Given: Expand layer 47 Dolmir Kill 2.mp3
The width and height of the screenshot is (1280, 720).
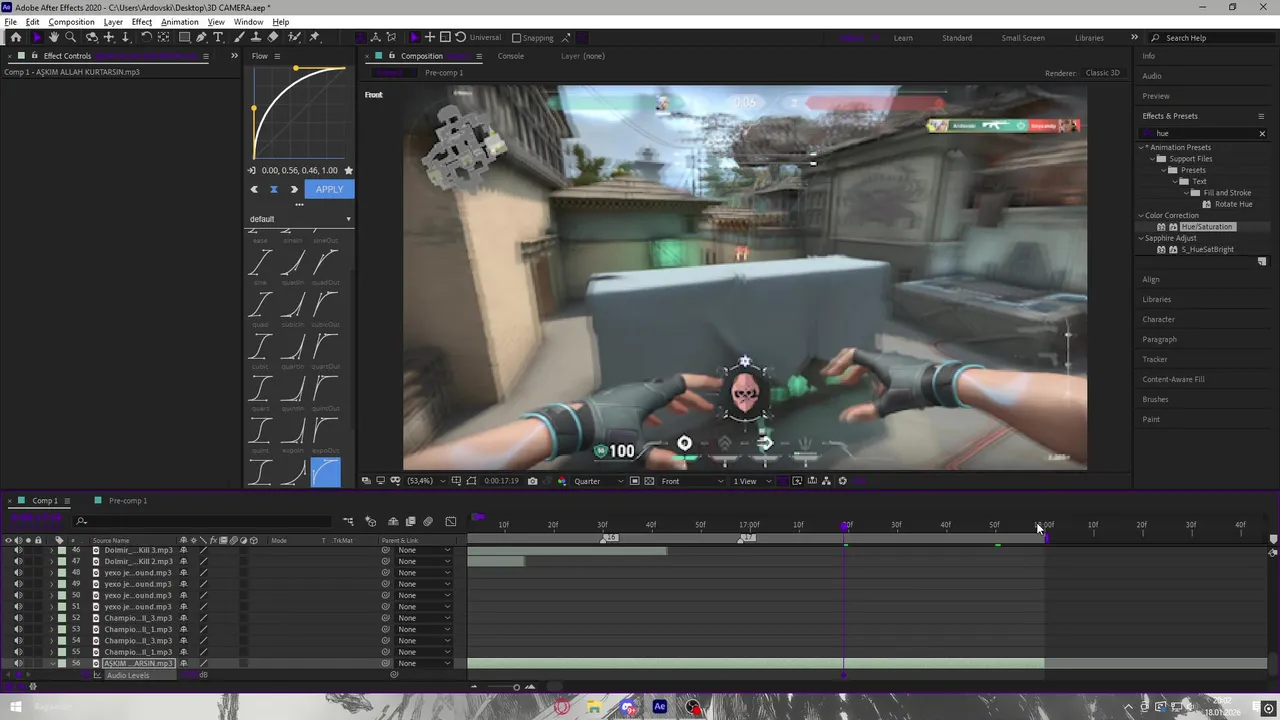Looking at the screenshot, I should 52,562.
